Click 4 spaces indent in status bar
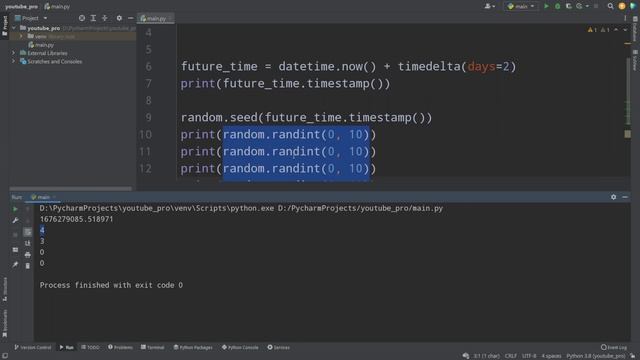Screen dimensions: 640x360 pyautogui.click(x=551, y=356)
